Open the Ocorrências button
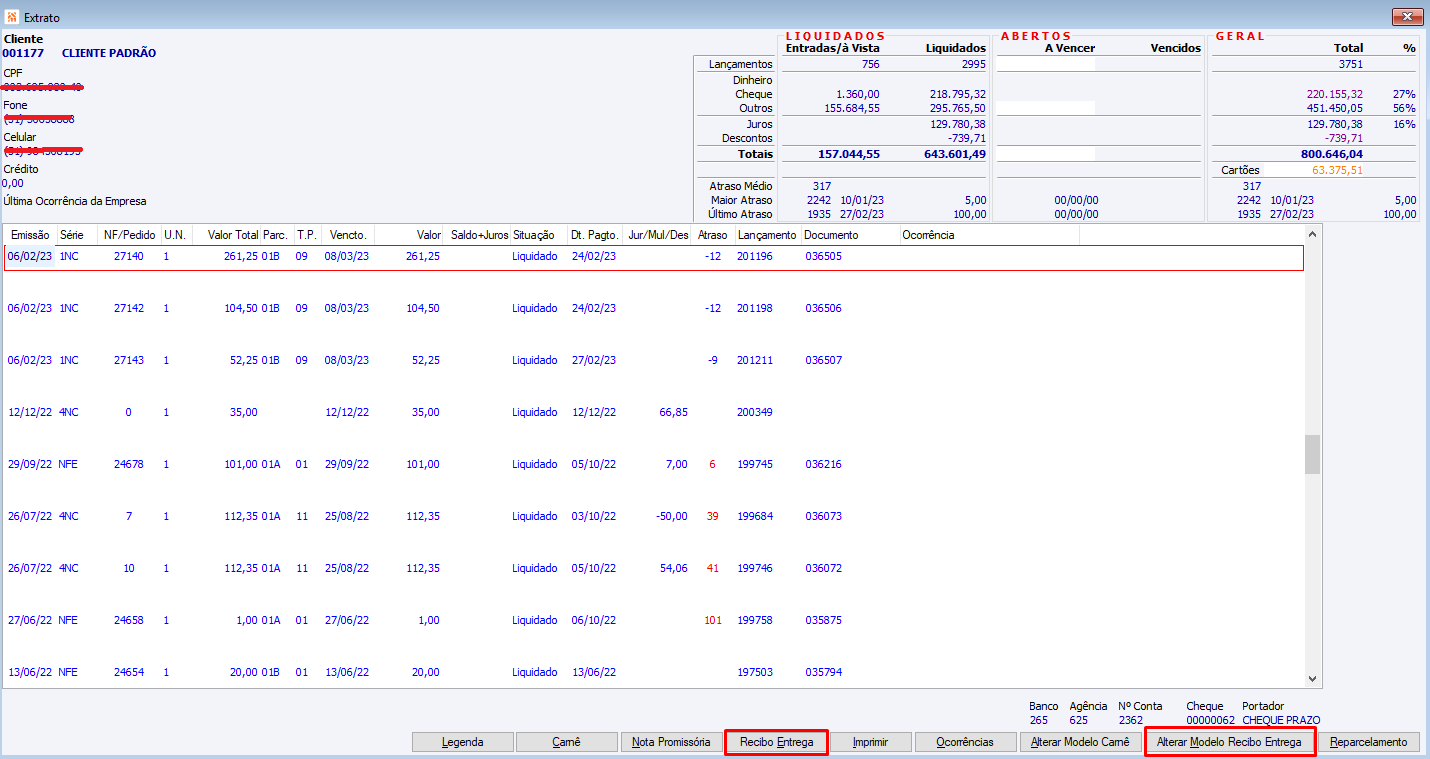1430x759 pixels. click(x=965, y=742)
